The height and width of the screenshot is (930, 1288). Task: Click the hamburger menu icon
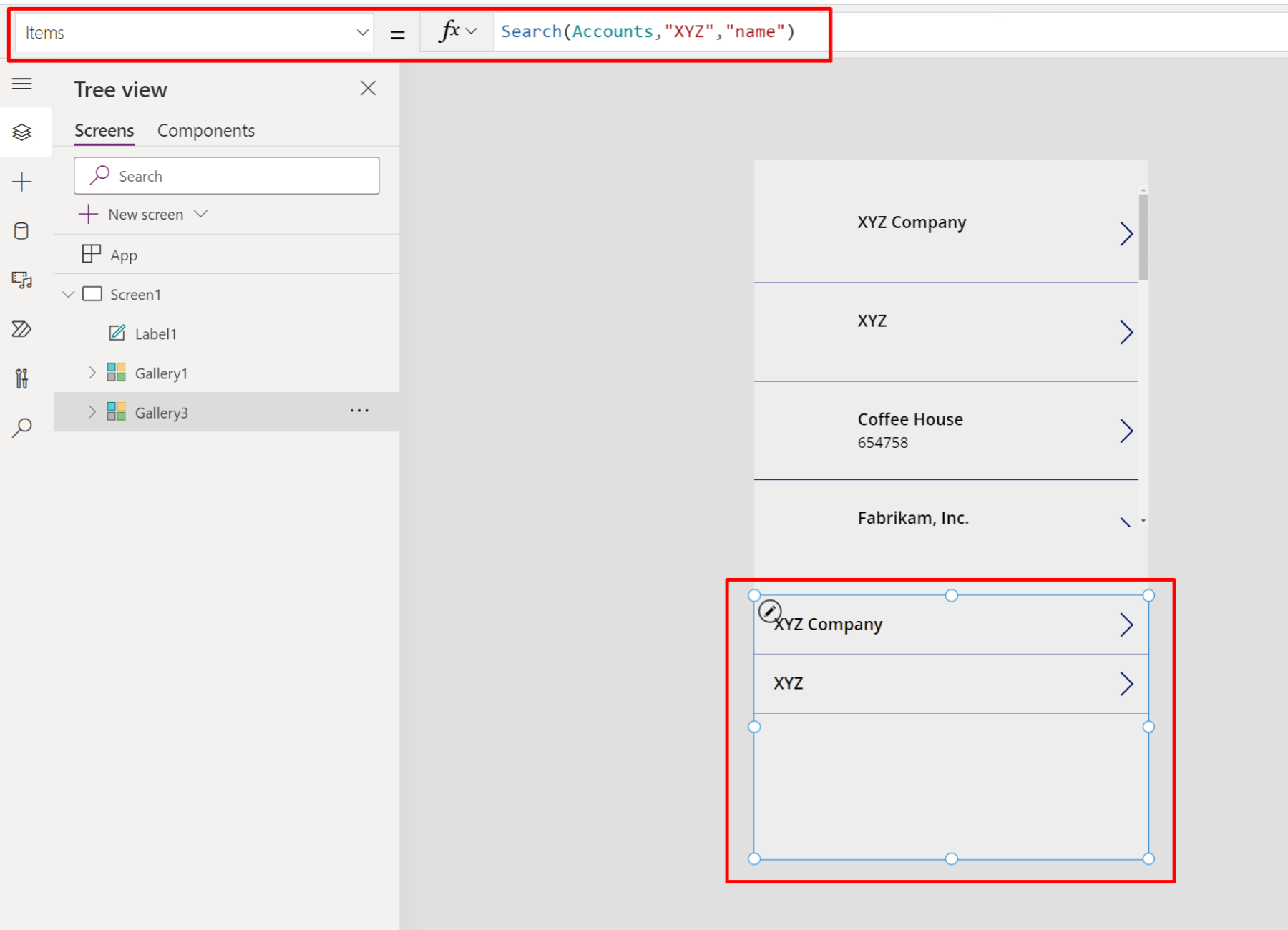coord(22,84)
